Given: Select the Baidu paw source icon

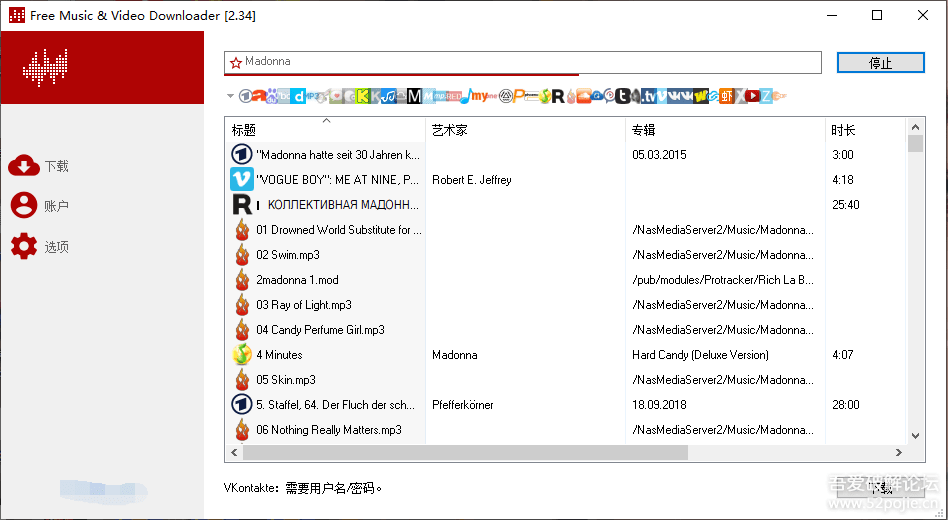Looking at the screenshot, I should pos(272,96).
